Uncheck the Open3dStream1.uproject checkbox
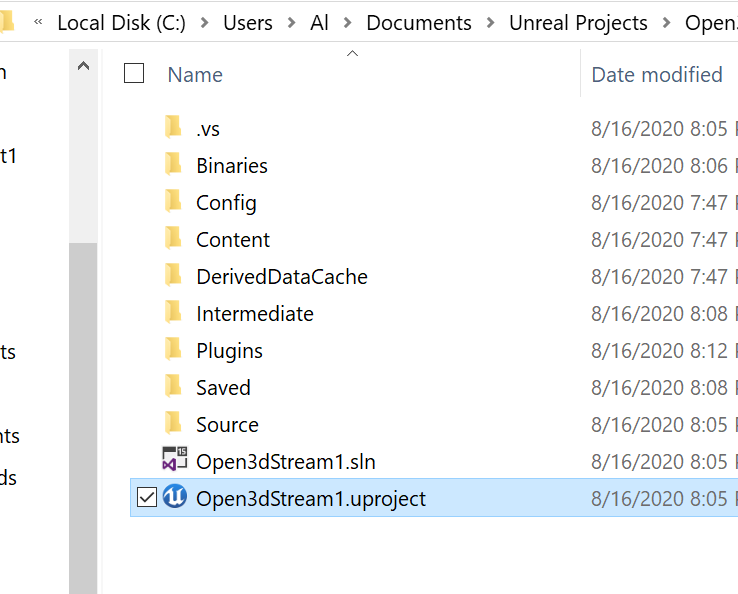Image resolution: width=738 pixels, height=594 pixels. [x=147, y=498]
